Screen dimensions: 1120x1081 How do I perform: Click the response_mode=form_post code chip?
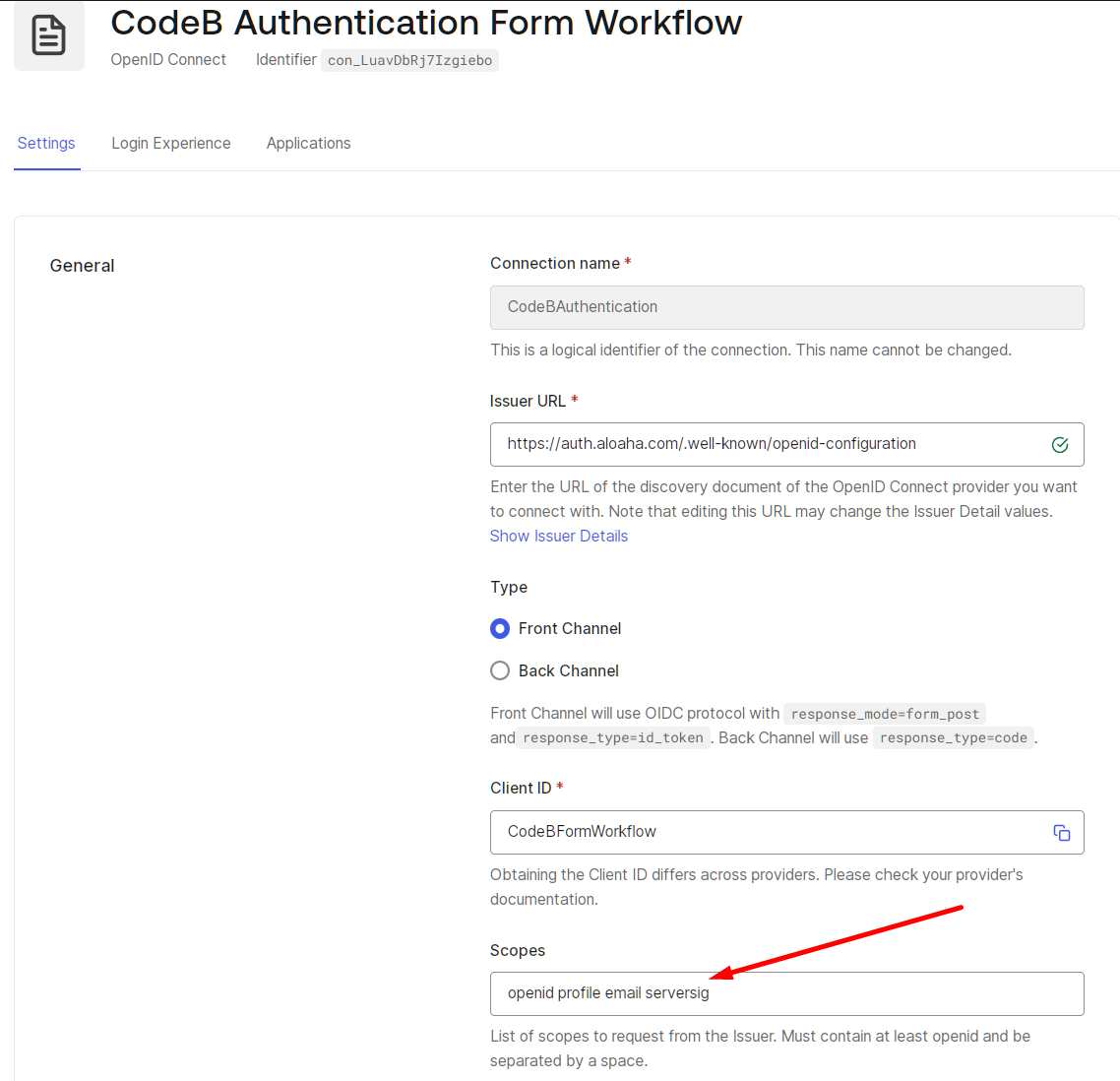pyautogui.click(x=884, y=713)
